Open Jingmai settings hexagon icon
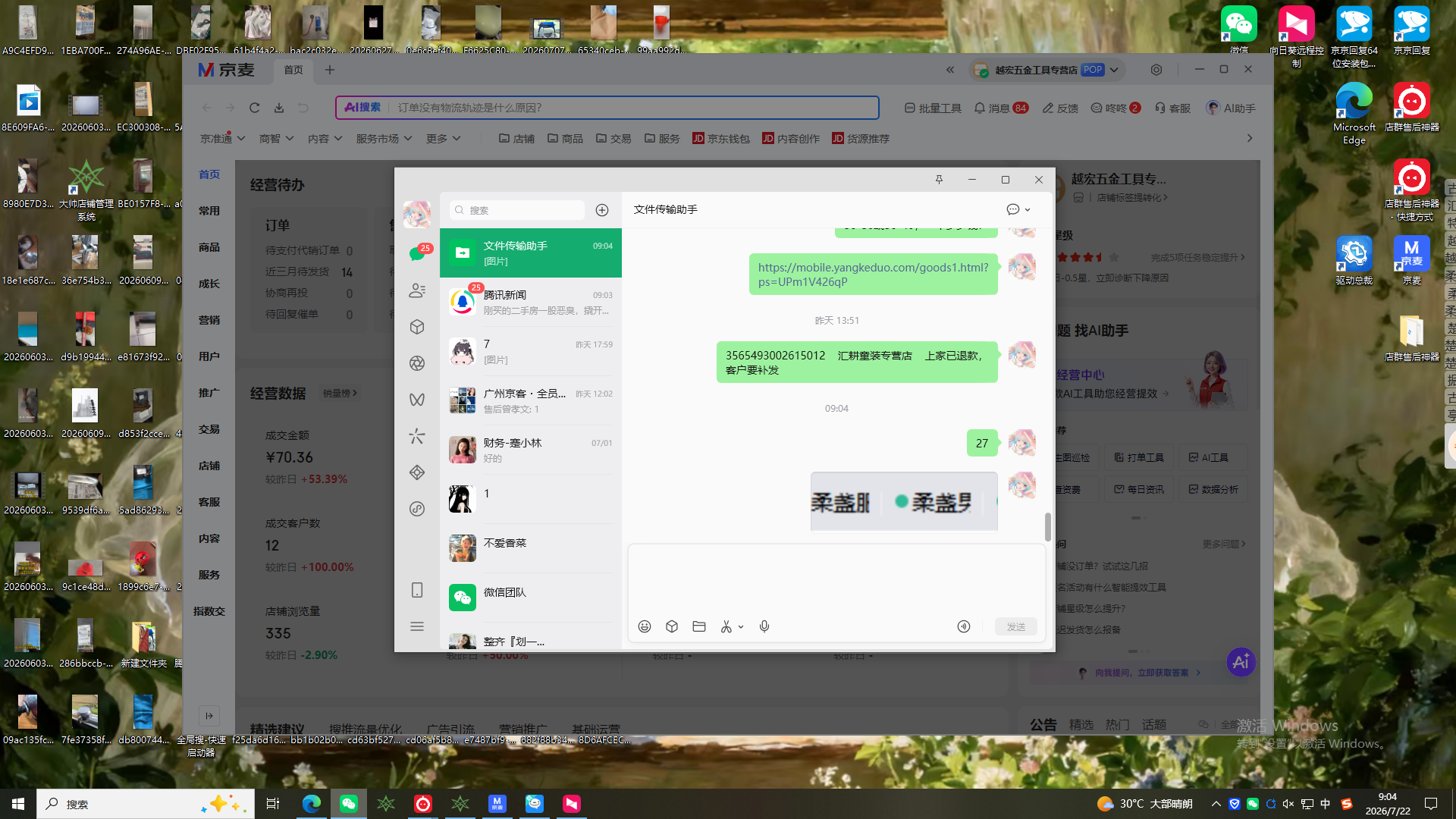Viewport: 1456px width, 819px height. click(1156, 70)
